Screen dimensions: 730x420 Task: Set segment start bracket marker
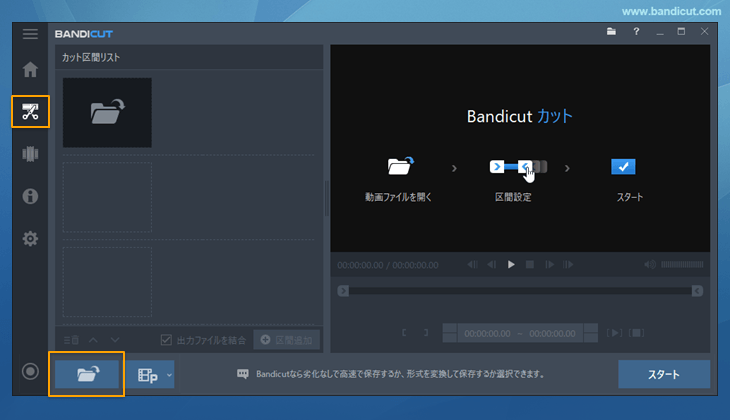point(404,333)
